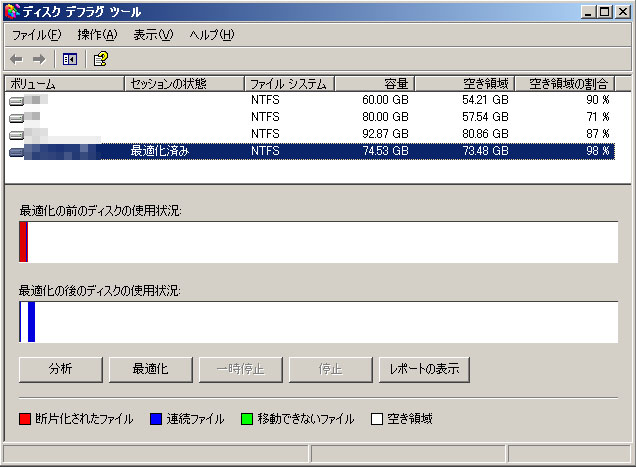Sort by the 空き領域の割合 column header
This screenshot has width=636, height=468.
[x=565, y=84]
